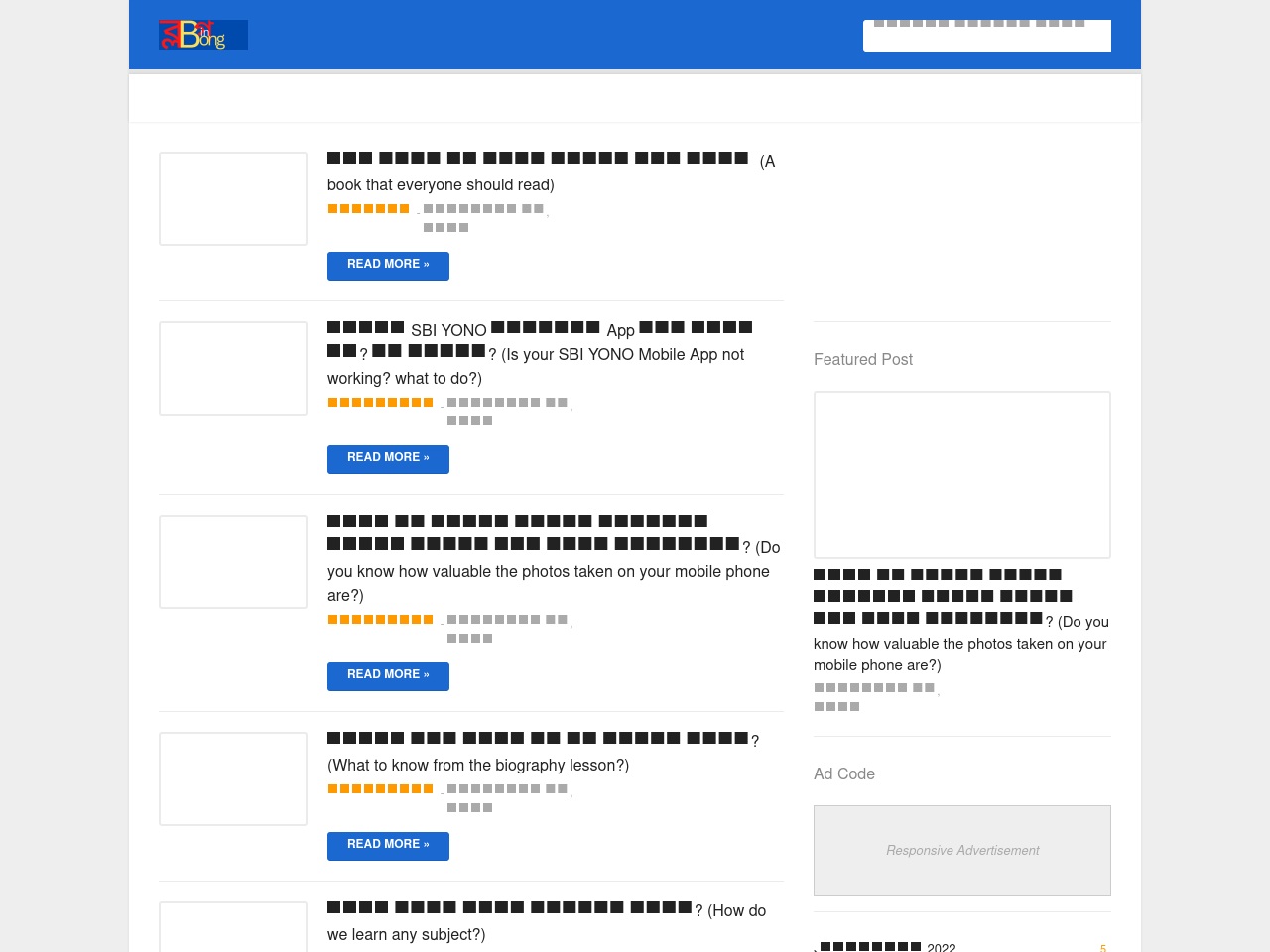Image resolution: width=1270 pixels, height=952 pixels.
Task: Select the 'Ad Code' heading text
Action: (x=844, y=773)
